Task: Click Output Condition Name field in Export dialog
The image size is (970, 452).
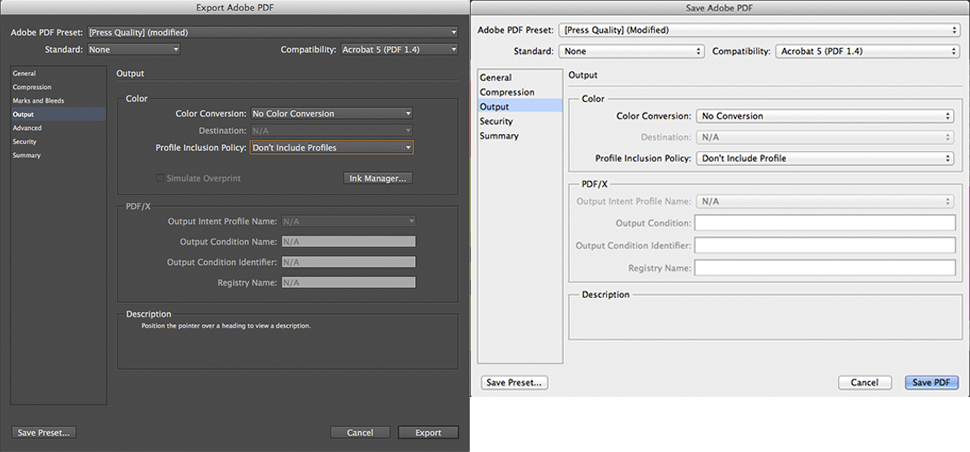Action: (348, 242)
